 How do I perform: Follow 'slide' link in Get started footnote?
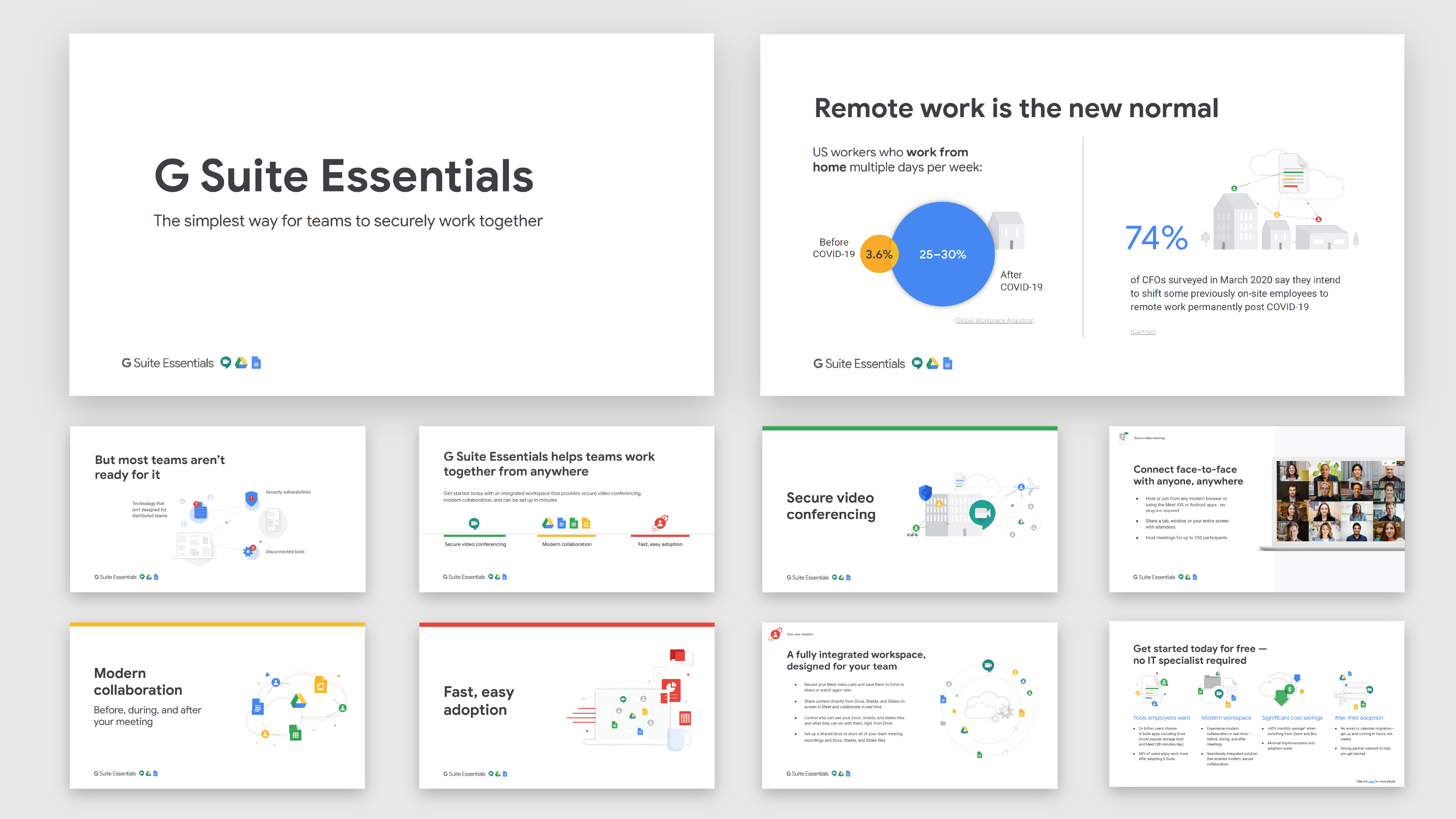point(1371,782)
